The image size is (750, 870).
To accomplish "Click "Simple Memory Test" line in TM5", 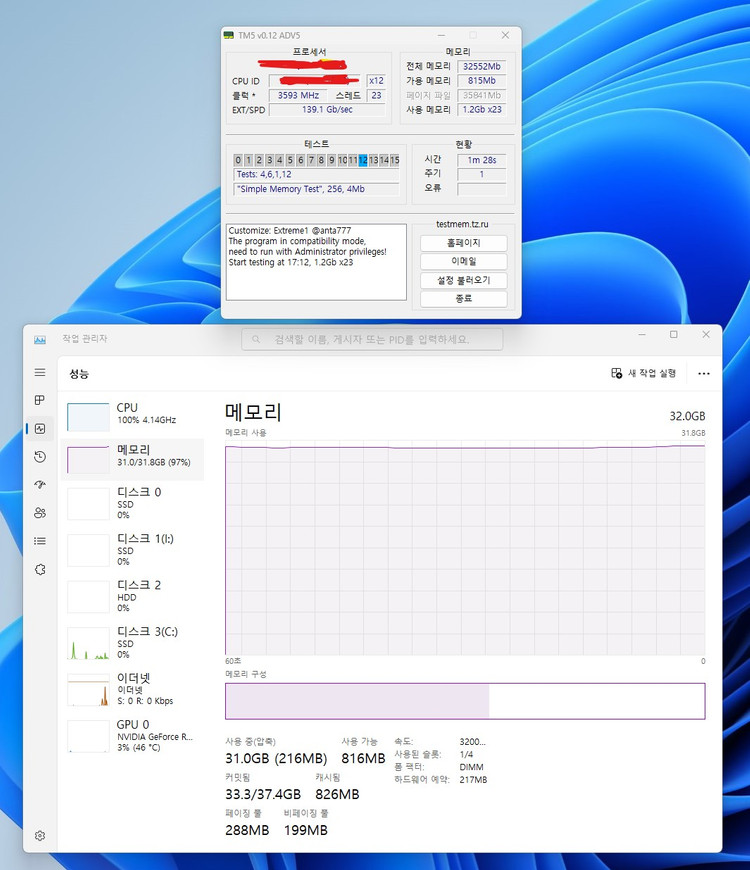I will [316, 189].
